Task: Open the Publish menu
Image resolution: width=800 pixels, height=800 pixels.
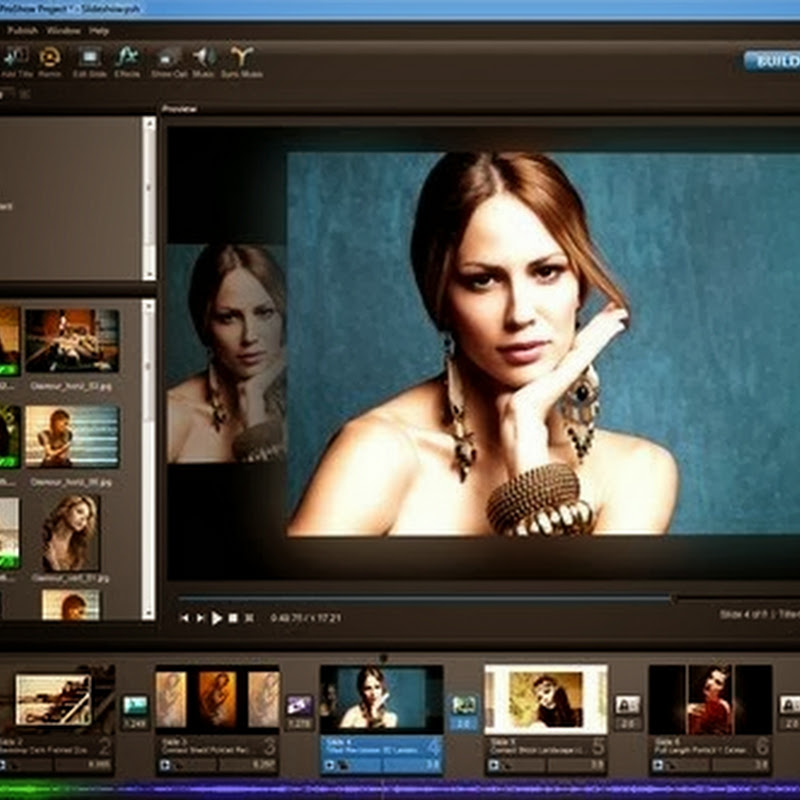Action: click(23, 31)
